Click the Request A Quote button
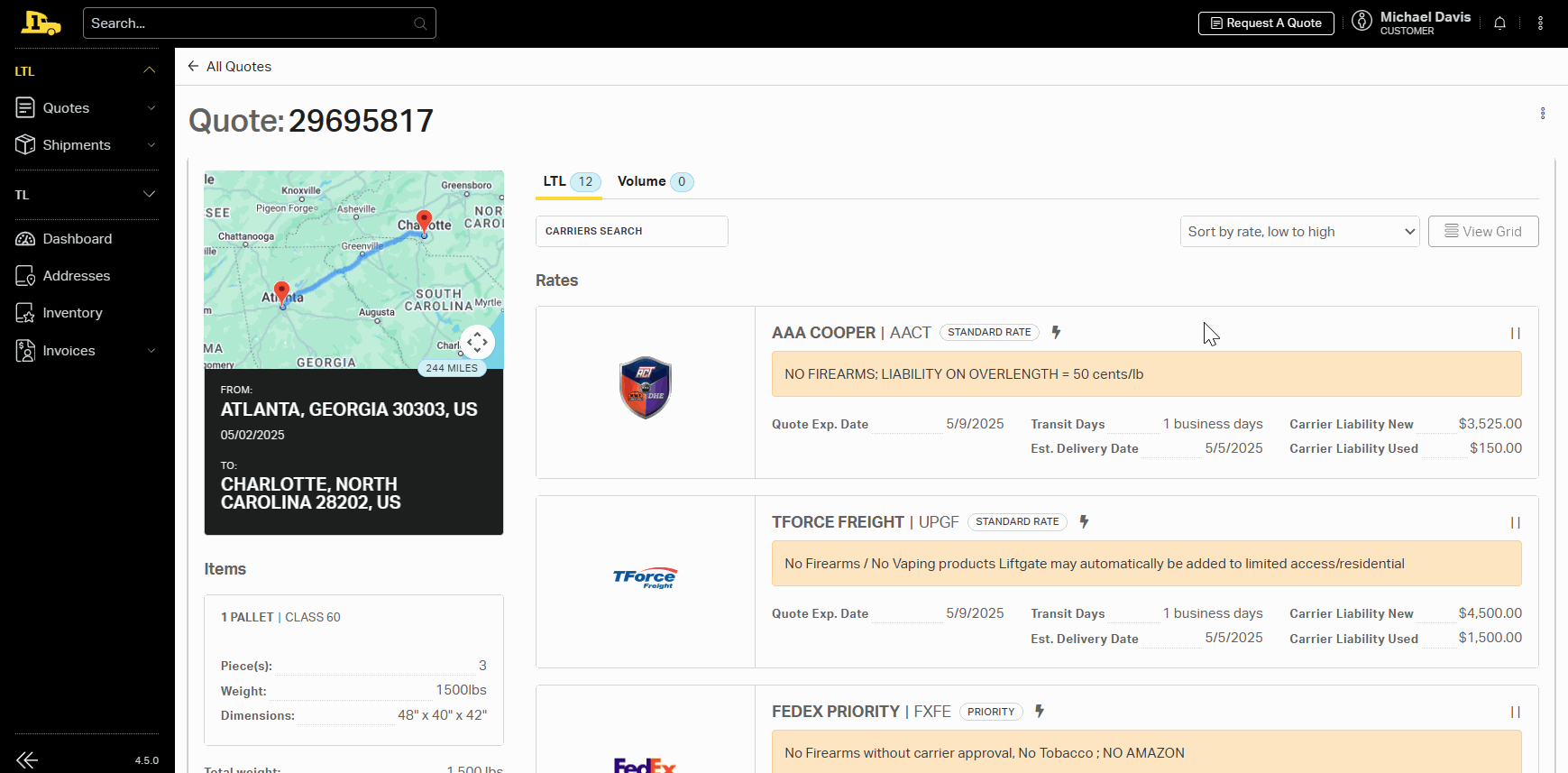Screen dimensions: 1568x773 click(1265, 23)
